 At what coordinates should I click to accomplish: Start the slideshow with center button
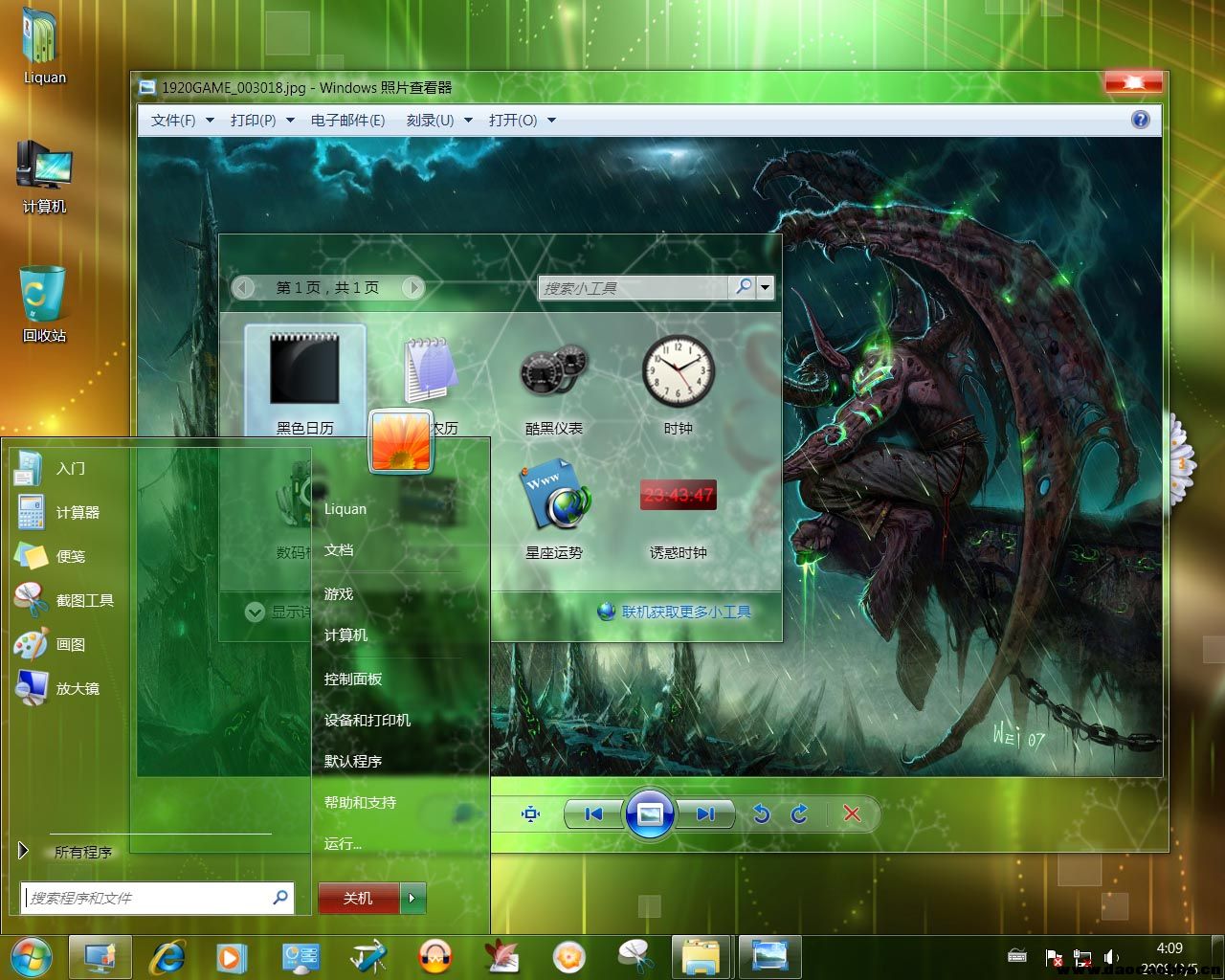650,813
